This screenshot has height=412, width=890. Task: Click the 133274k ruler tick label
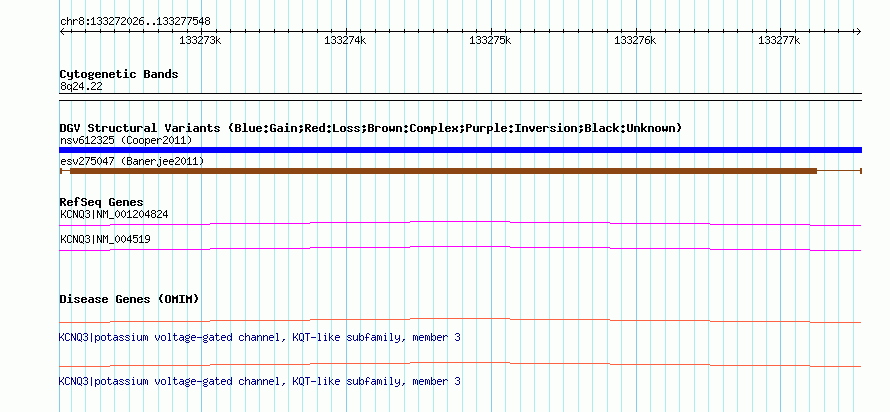[x=345, y=40]
